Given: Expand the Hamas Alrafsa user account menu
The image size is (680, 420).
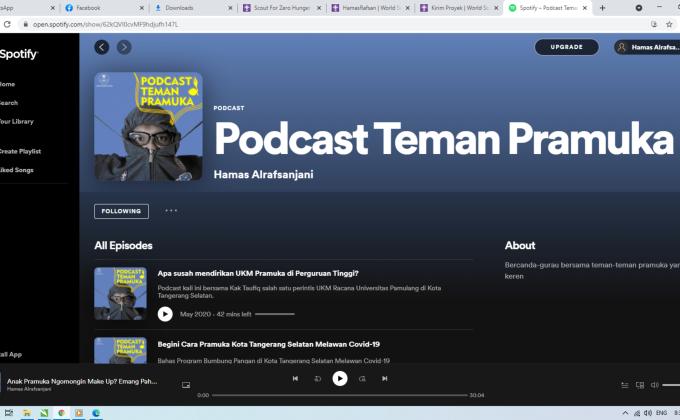Looking at the screenshot, I should click(646, 47).
